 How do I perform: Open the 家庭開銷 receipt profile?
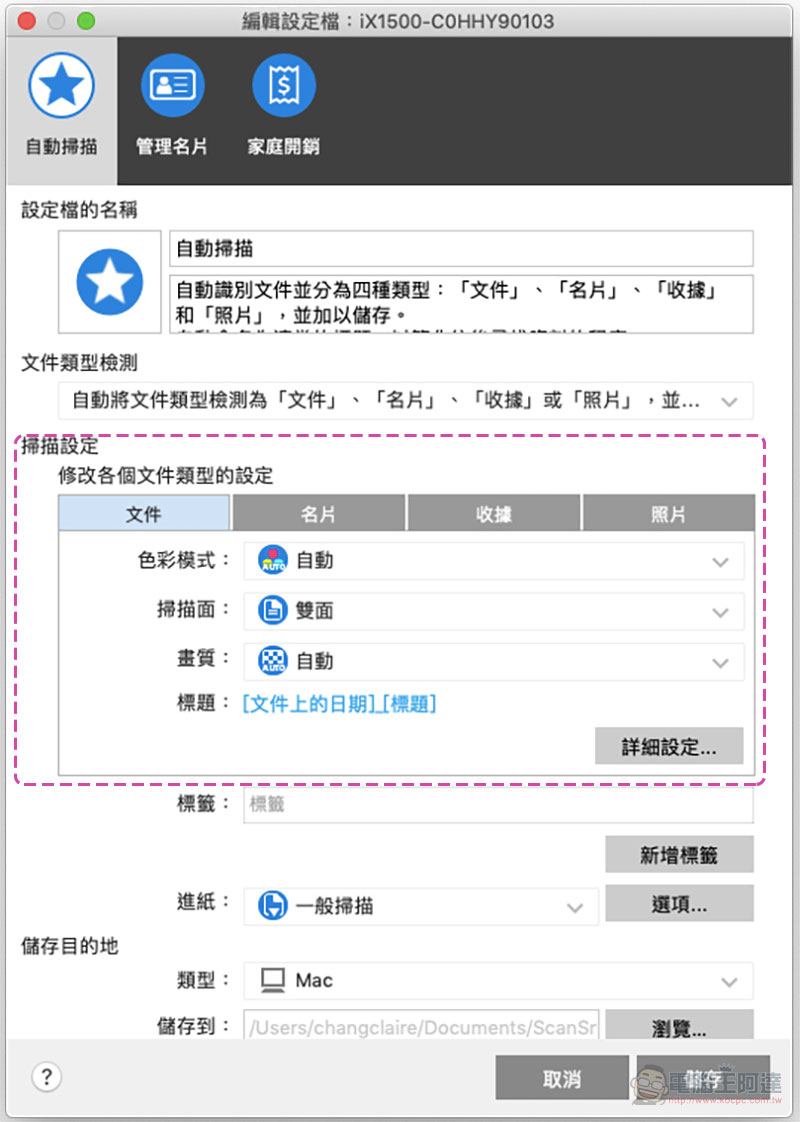283,85
